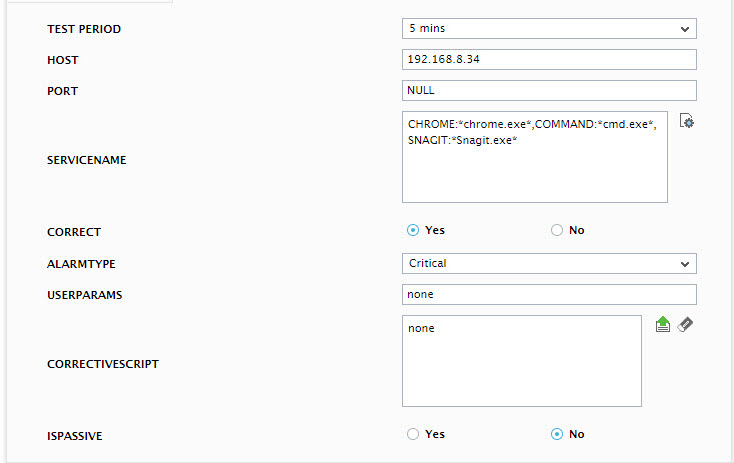Click the USERPARAMS input field
This screenshot has width=734, height=463.
tap(549, 294)
